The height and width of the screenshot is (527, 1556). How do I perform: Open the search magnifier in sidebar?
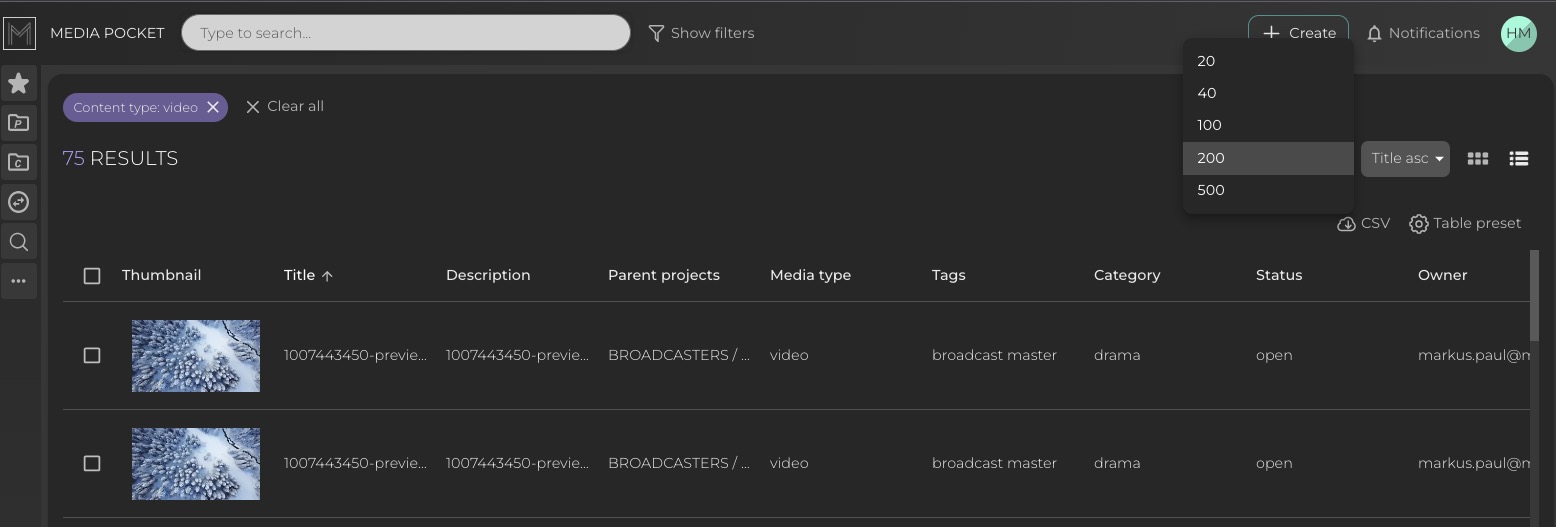pos(18,242)
